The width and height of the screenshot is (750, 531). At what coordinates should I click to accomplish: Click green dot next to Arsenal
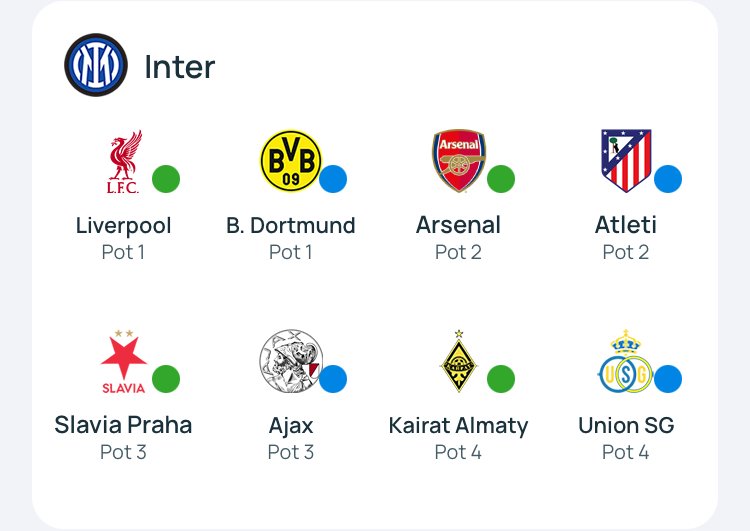click(501, 179)
